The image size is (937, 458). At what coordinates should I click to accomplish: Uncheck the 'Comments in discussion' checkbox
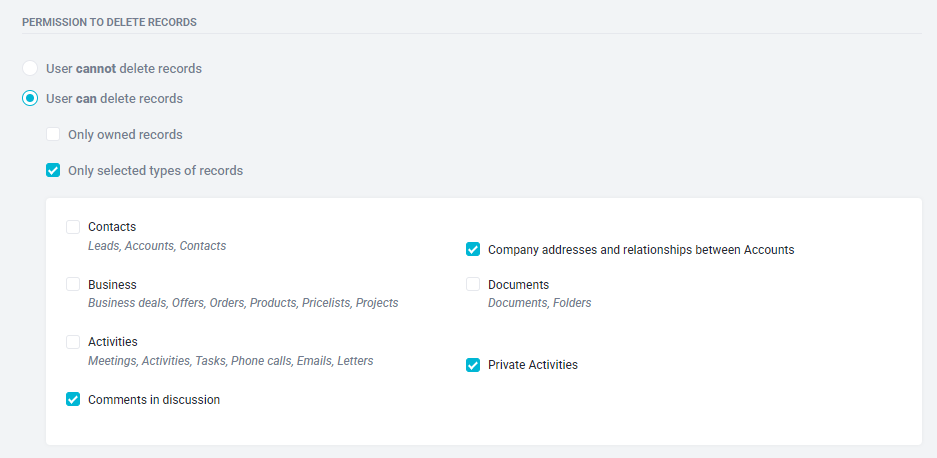tap(73, 399)
